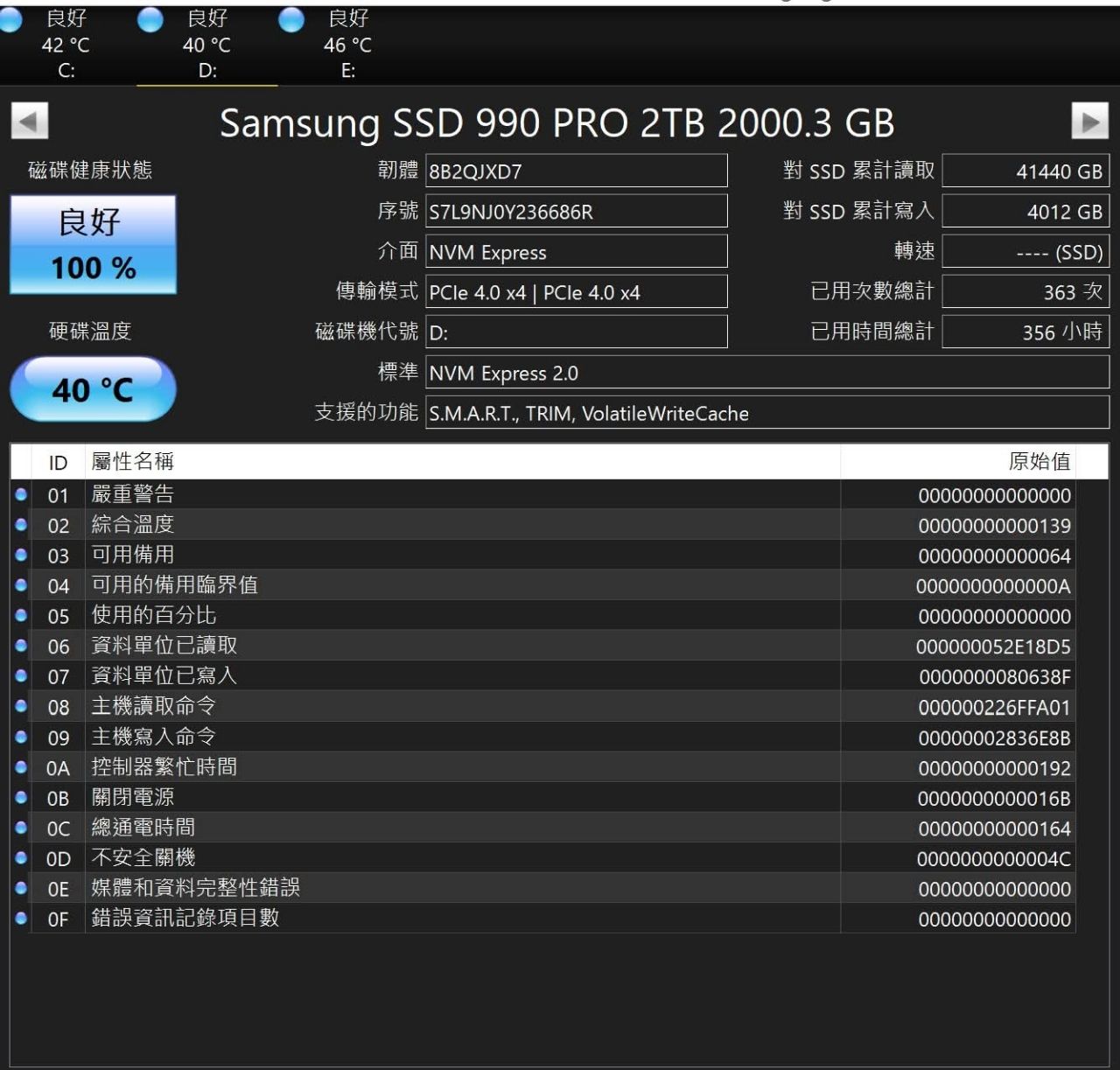The width and height of the screenshot is (1120, 1070).
Task: Click the 40 °C disk temperature button
Action: [x=93, y=389]
